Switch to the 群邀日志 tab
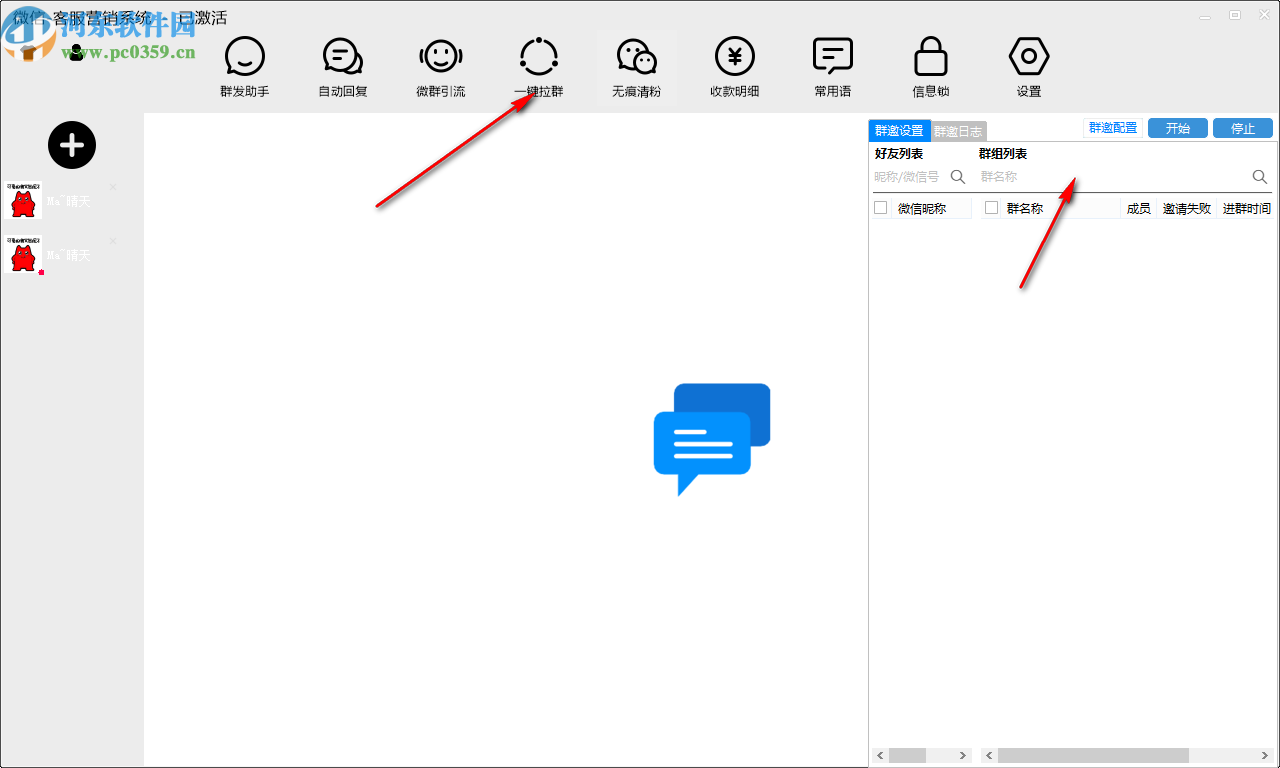Viewport: 1280px width, 768px height. (958, 131)
